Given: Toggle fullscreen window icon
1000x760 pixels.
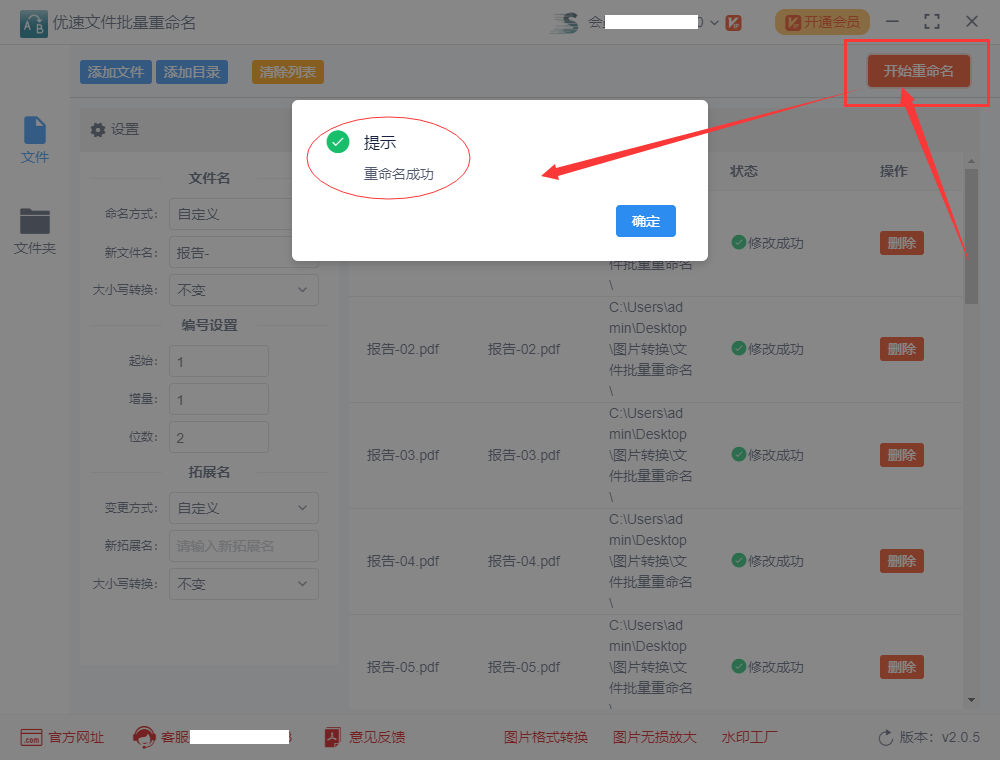Looking at the screenshot, I should [932, 22].
